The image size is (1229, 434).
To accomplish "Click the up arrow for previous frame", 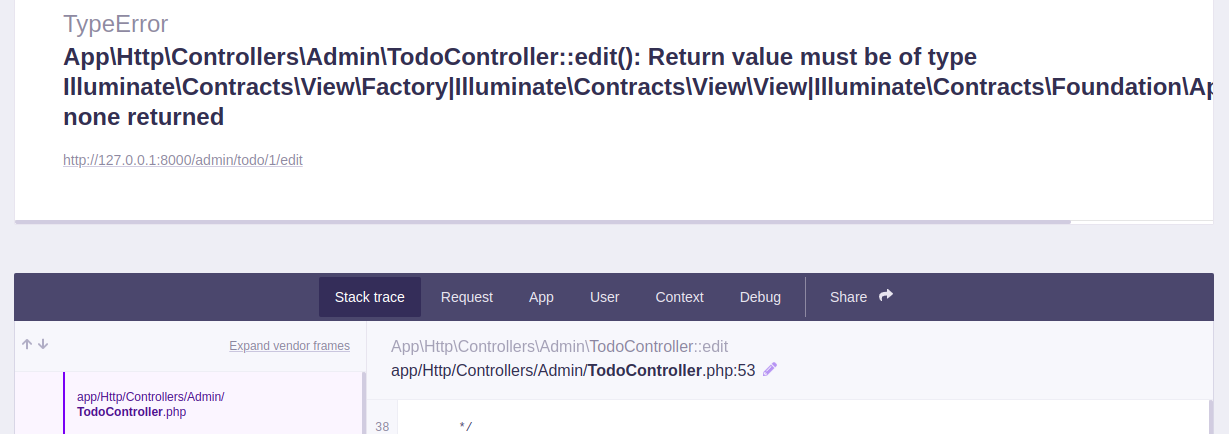I will point(27,344).
